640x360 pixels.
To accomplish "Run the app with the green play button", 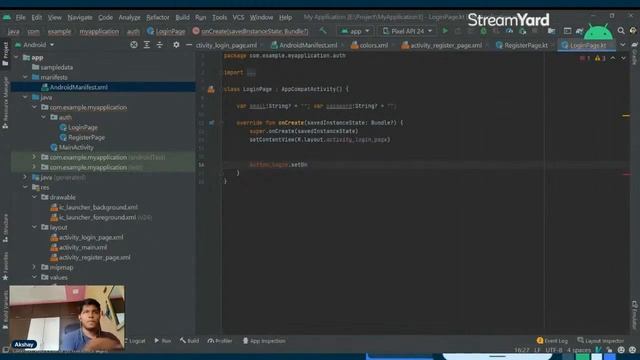I will pos(445,31).
